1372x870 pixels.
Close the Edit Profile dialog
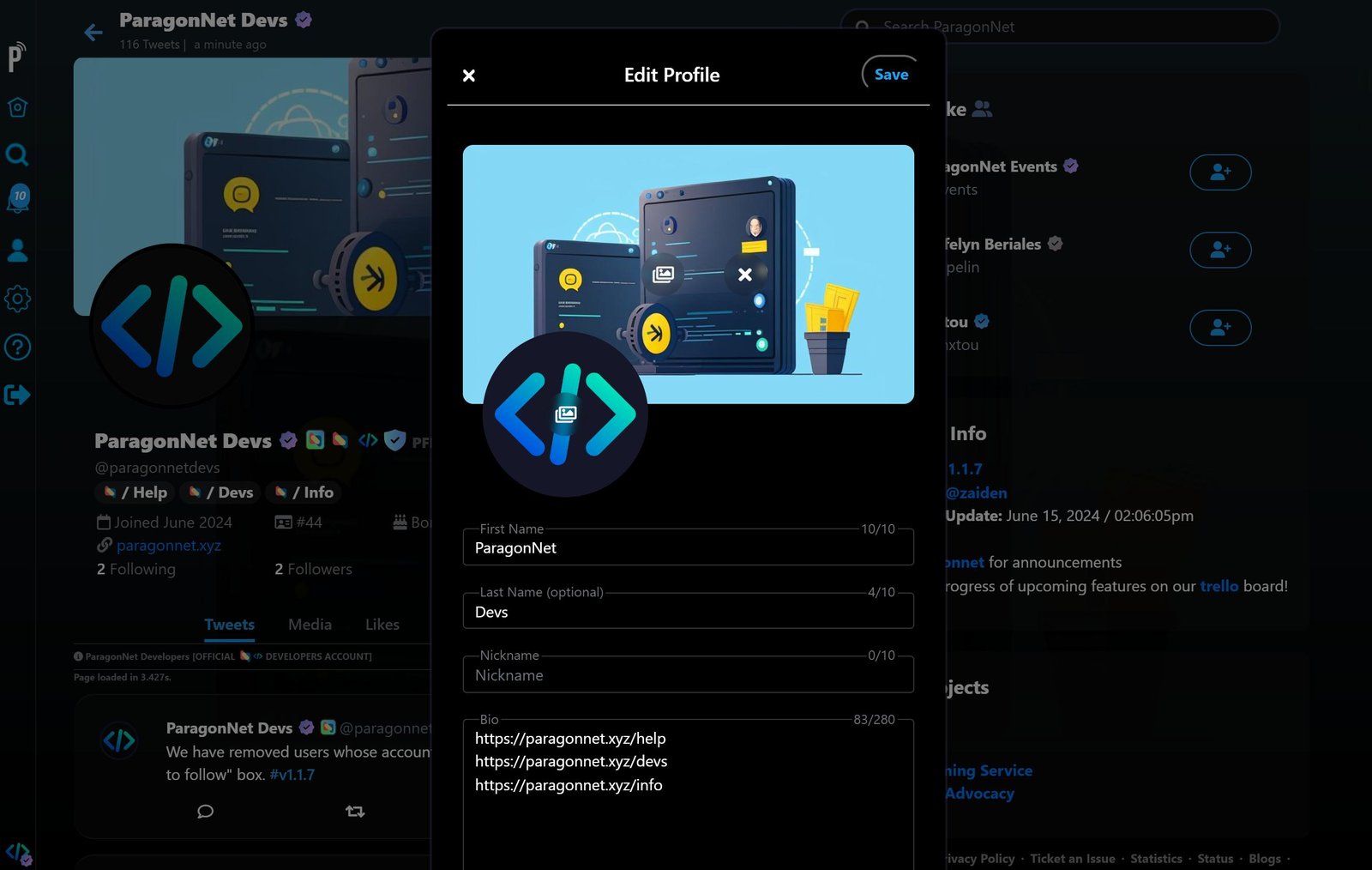point(469,76)
